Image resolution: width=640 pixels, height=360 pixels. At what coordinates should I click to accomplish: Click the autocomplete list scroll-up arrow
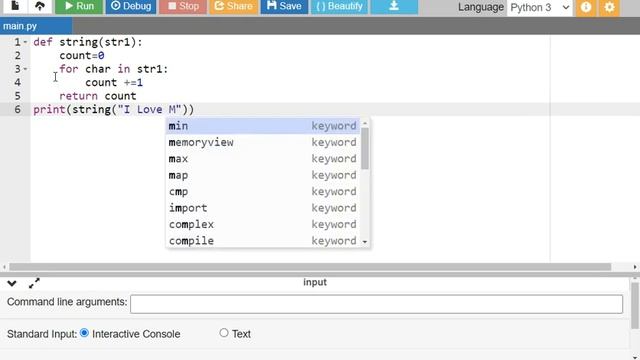[x=365, y=123]
